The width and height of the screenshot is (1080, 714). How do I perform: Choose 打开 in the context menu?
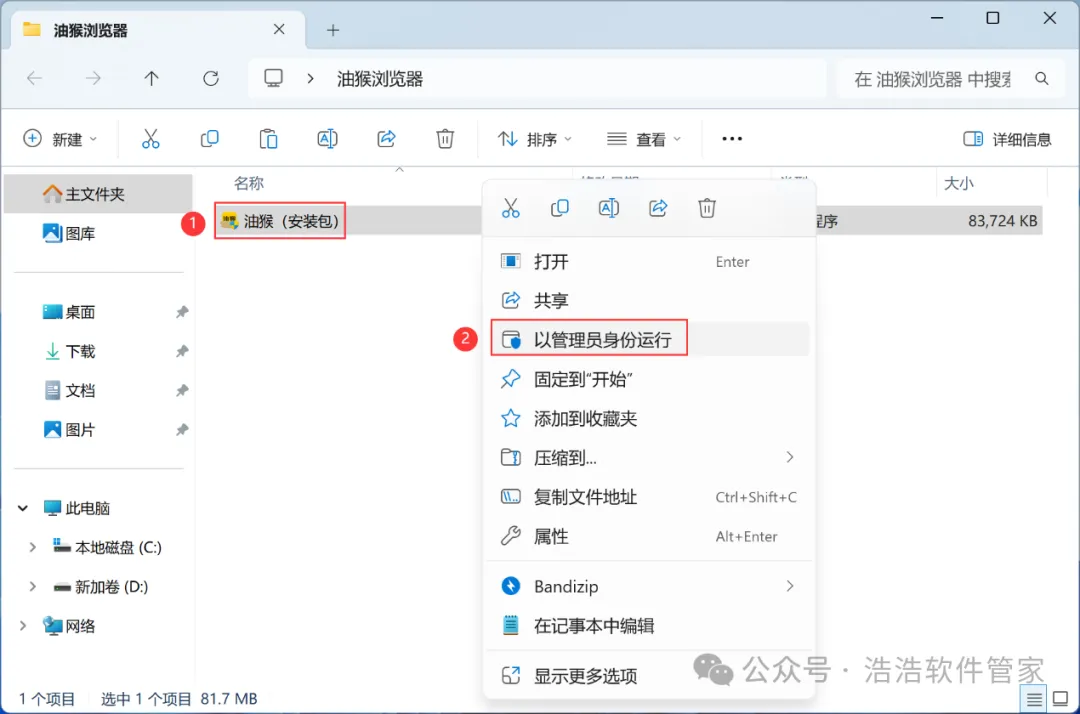[x=649, y=262]
